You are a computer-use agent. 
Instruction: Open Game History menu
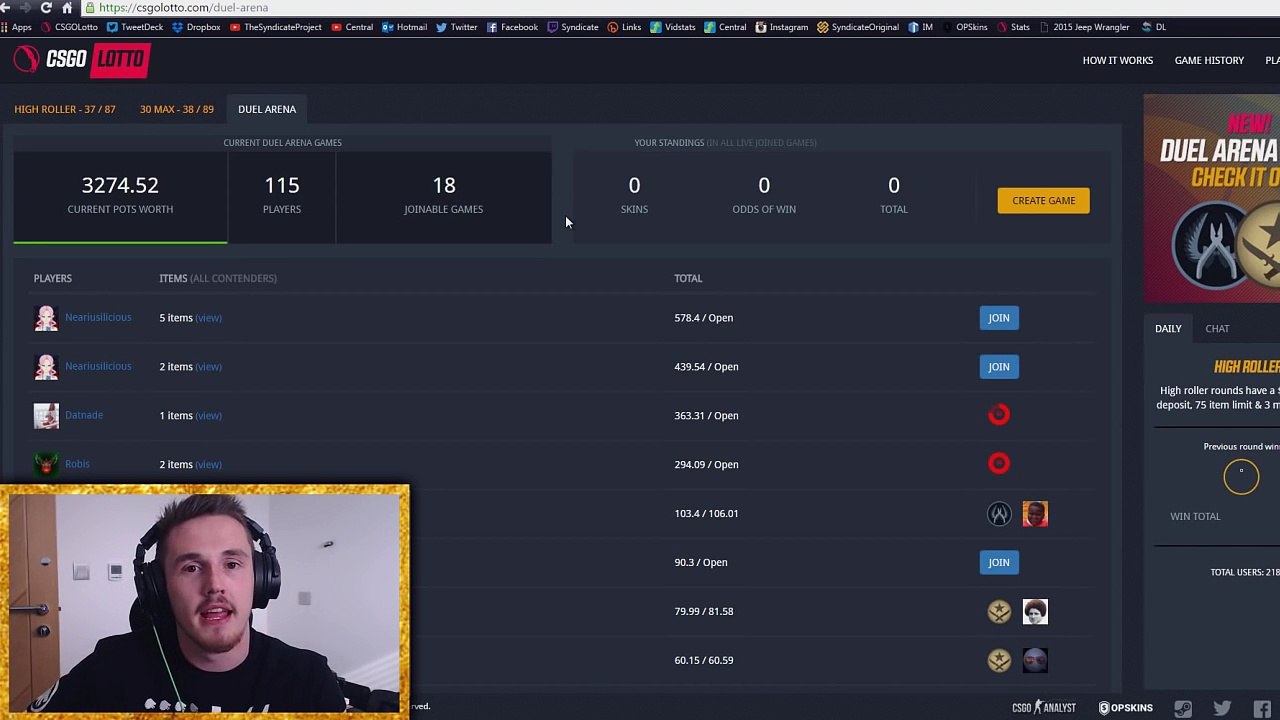(x=1209, y=60)
